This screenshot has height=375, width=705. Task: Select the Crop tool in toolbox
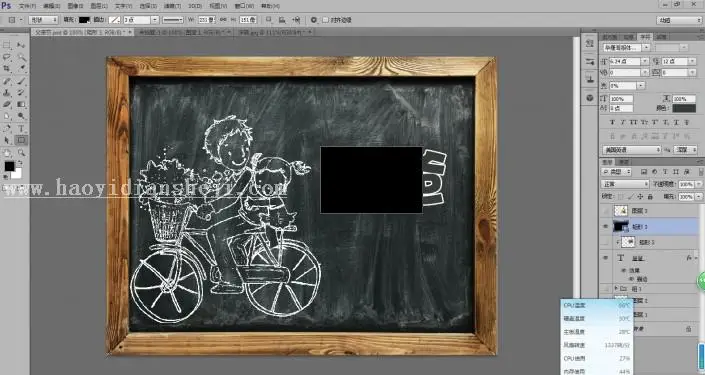point(7,69)
